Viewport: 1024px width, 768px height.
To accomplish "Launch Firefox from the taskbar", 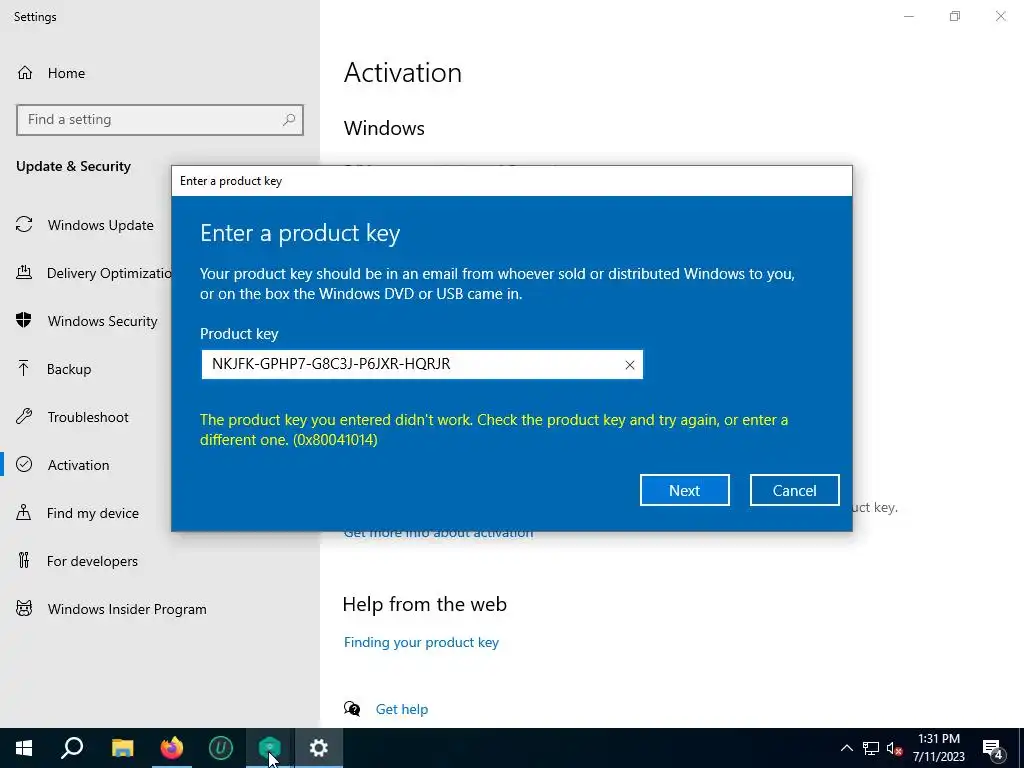I will click(172, 748).
